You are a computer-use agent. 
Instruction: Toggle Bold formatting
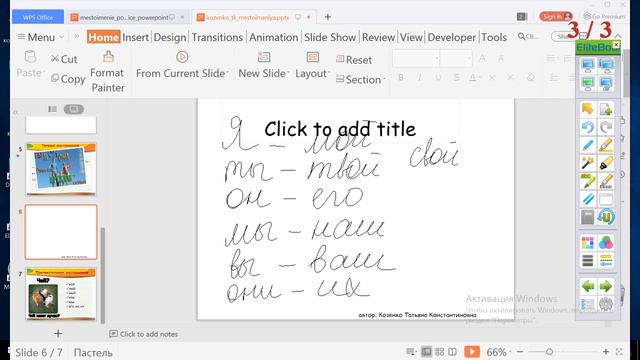(401, 77)
